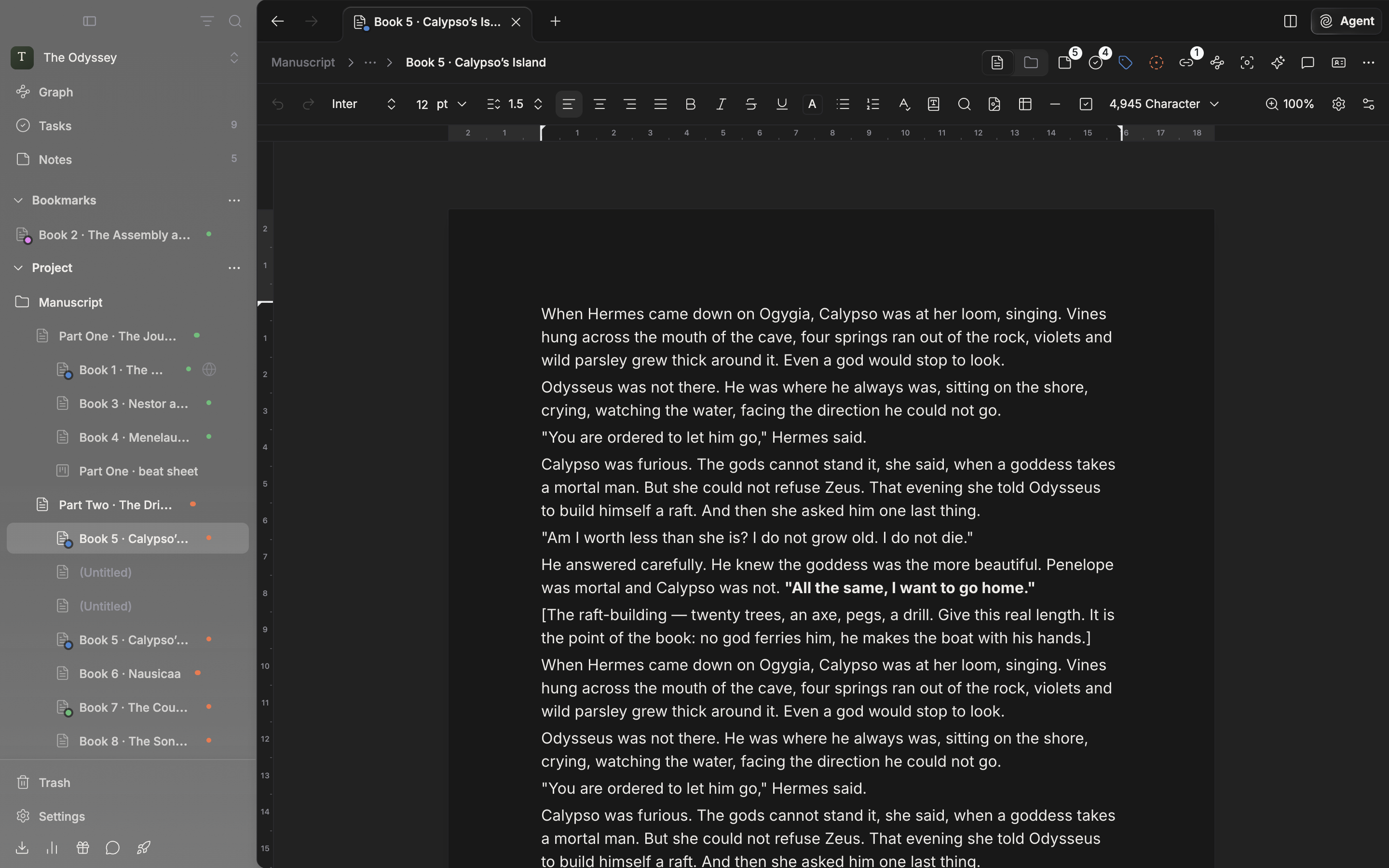The height and width of the screenshot is (868, 1389).
Task: Toggle the sidebar panel icon
Action: click(90, 21)
